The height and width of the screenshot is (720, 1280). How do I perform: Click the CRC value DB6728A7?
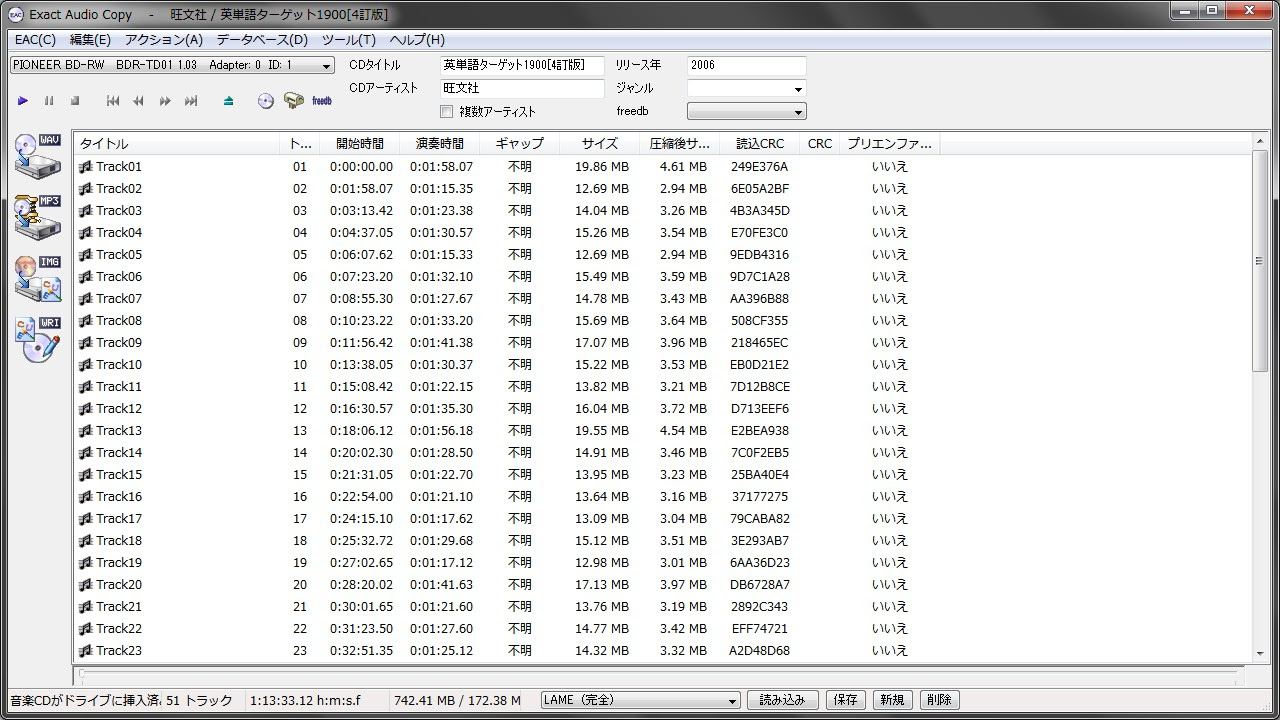pos(760,585)
